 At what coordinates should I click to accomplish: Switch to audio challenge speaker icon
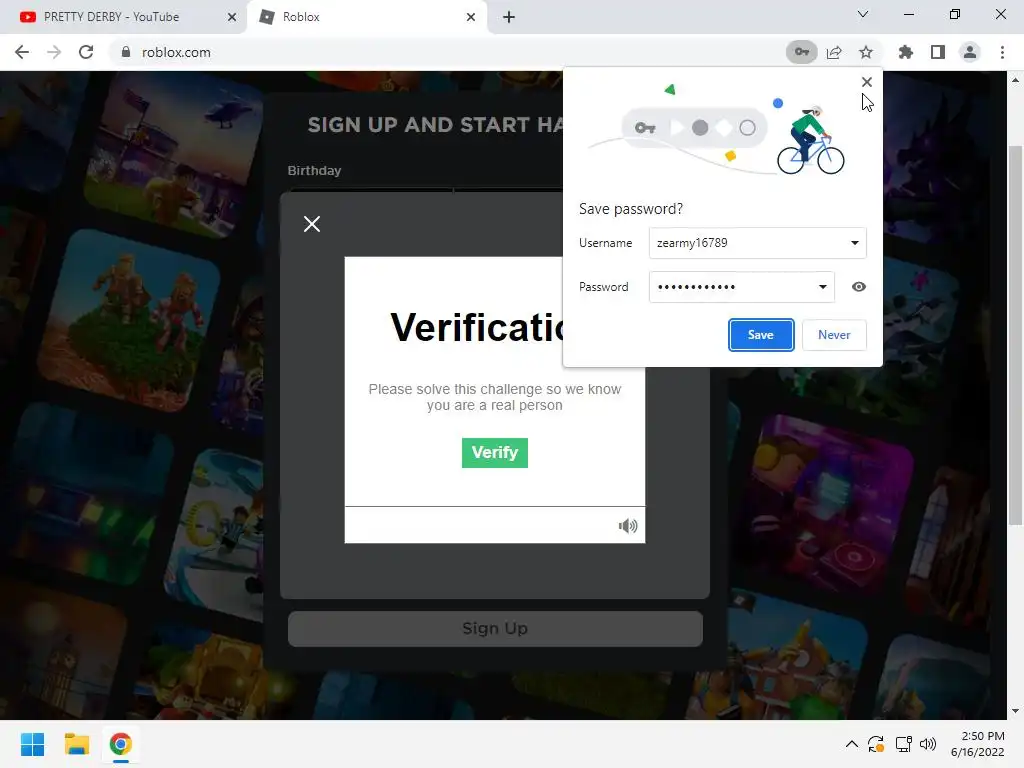coord(628,526)
